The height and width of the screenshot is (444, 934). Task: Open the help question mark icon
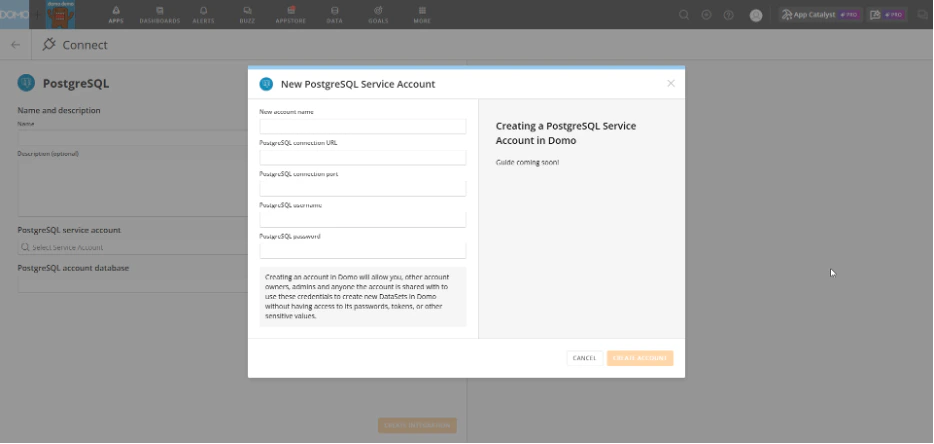click(728, 15)
